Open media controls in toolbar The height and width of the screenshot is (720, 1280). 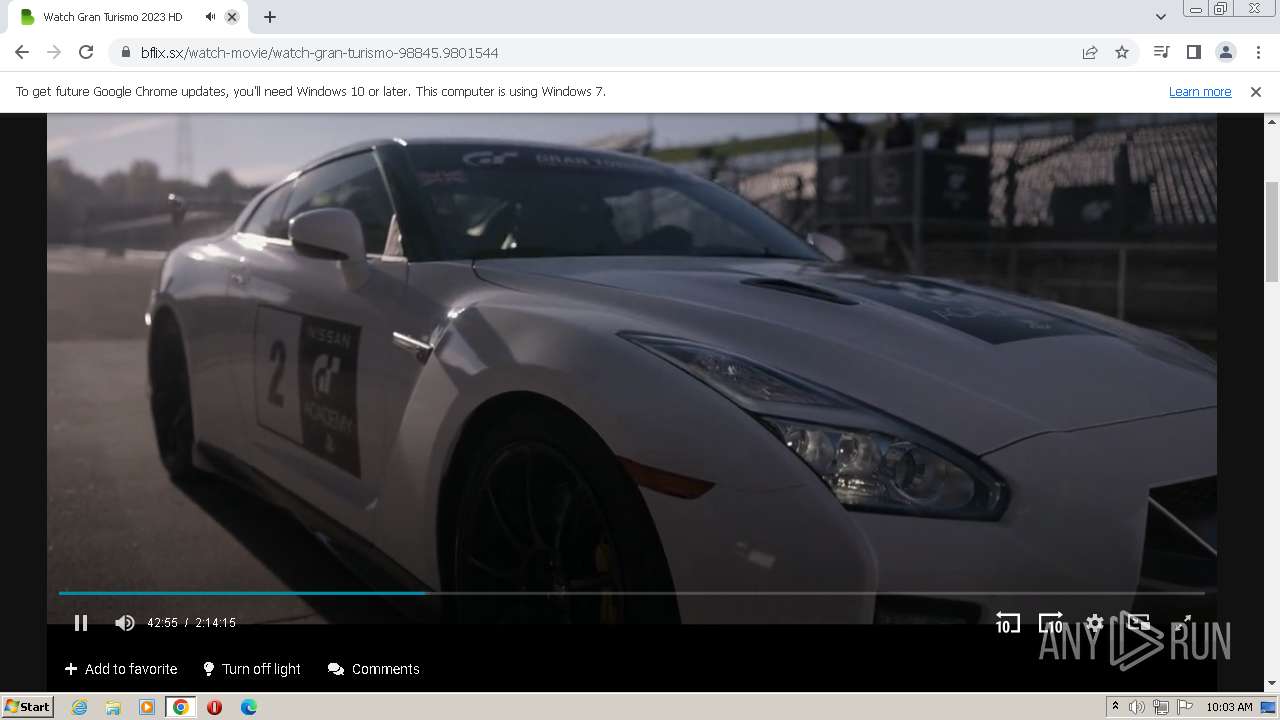coord(1161,52)
